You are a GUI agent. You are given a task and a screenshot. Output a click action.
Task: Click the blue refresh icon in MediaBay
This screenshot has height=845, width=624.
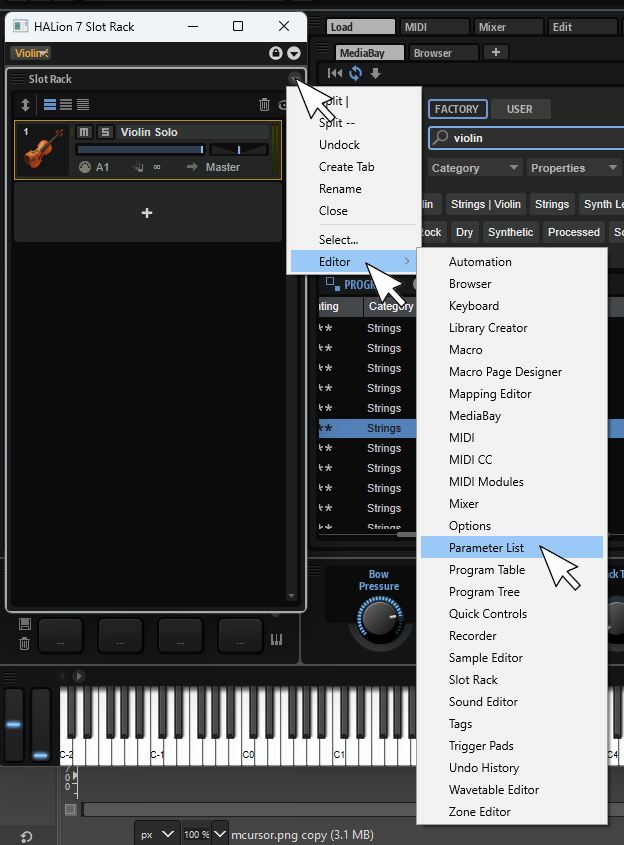click(356, 73)
